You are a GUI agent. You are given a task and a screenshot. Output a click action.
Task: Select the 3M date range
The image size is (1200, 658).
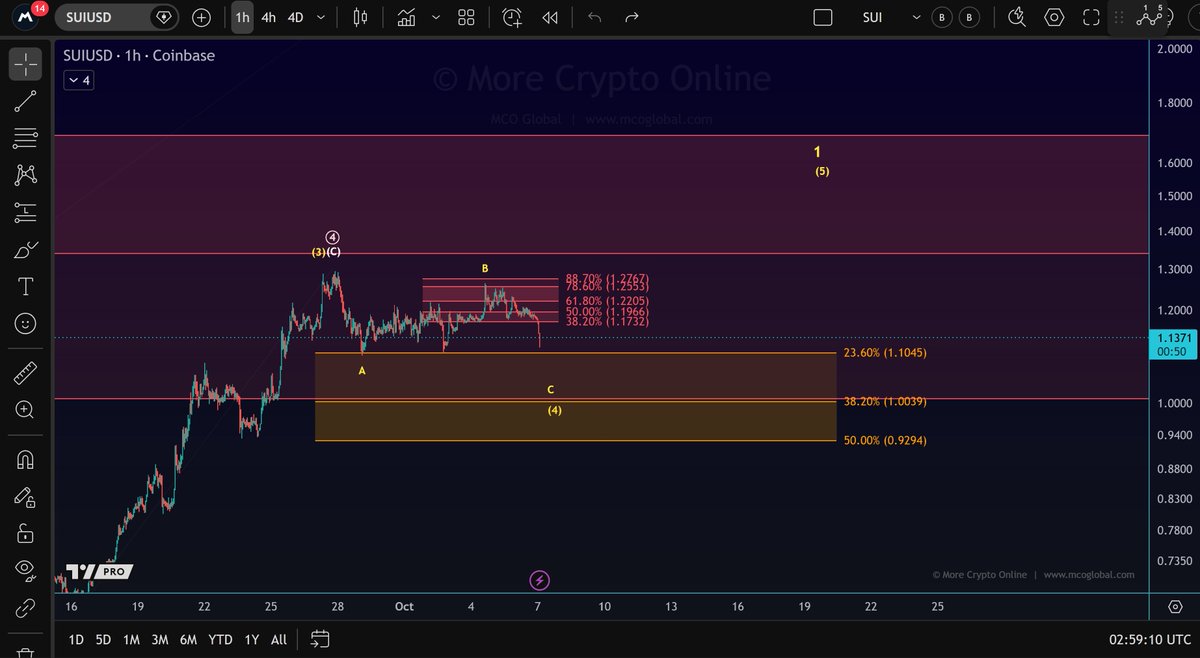(159, 639)
